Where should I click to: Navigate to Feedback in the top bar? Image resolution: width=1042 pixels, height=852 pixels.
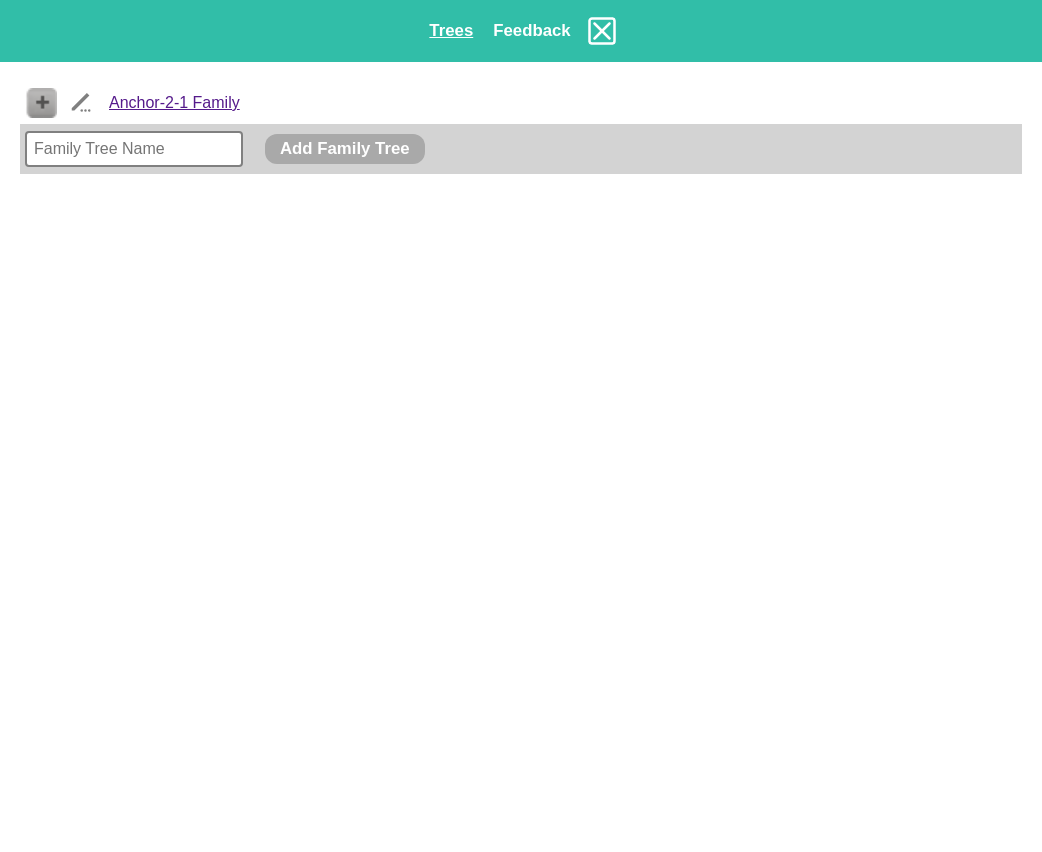[531, 31]
